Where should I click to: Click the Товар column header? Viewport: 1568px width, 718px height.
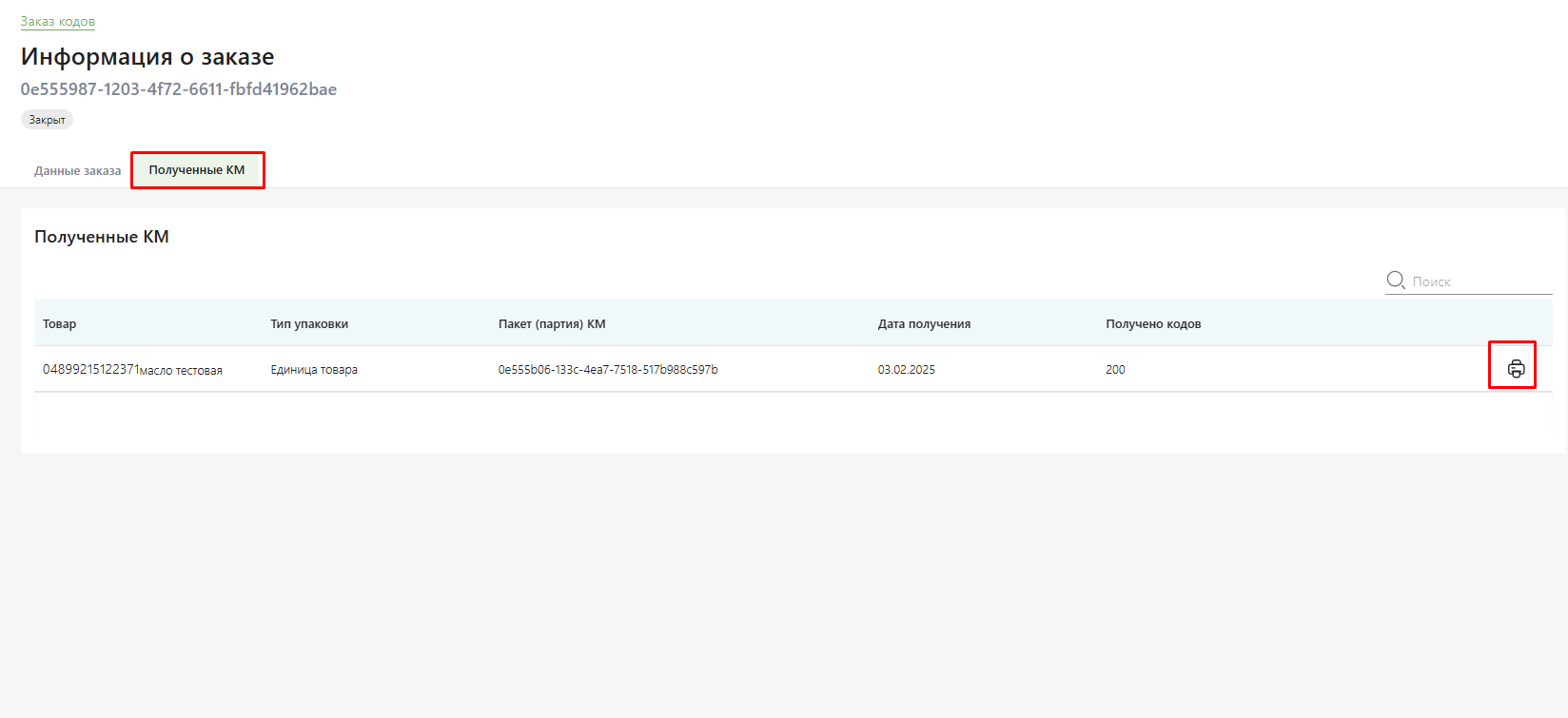point(59,323)
